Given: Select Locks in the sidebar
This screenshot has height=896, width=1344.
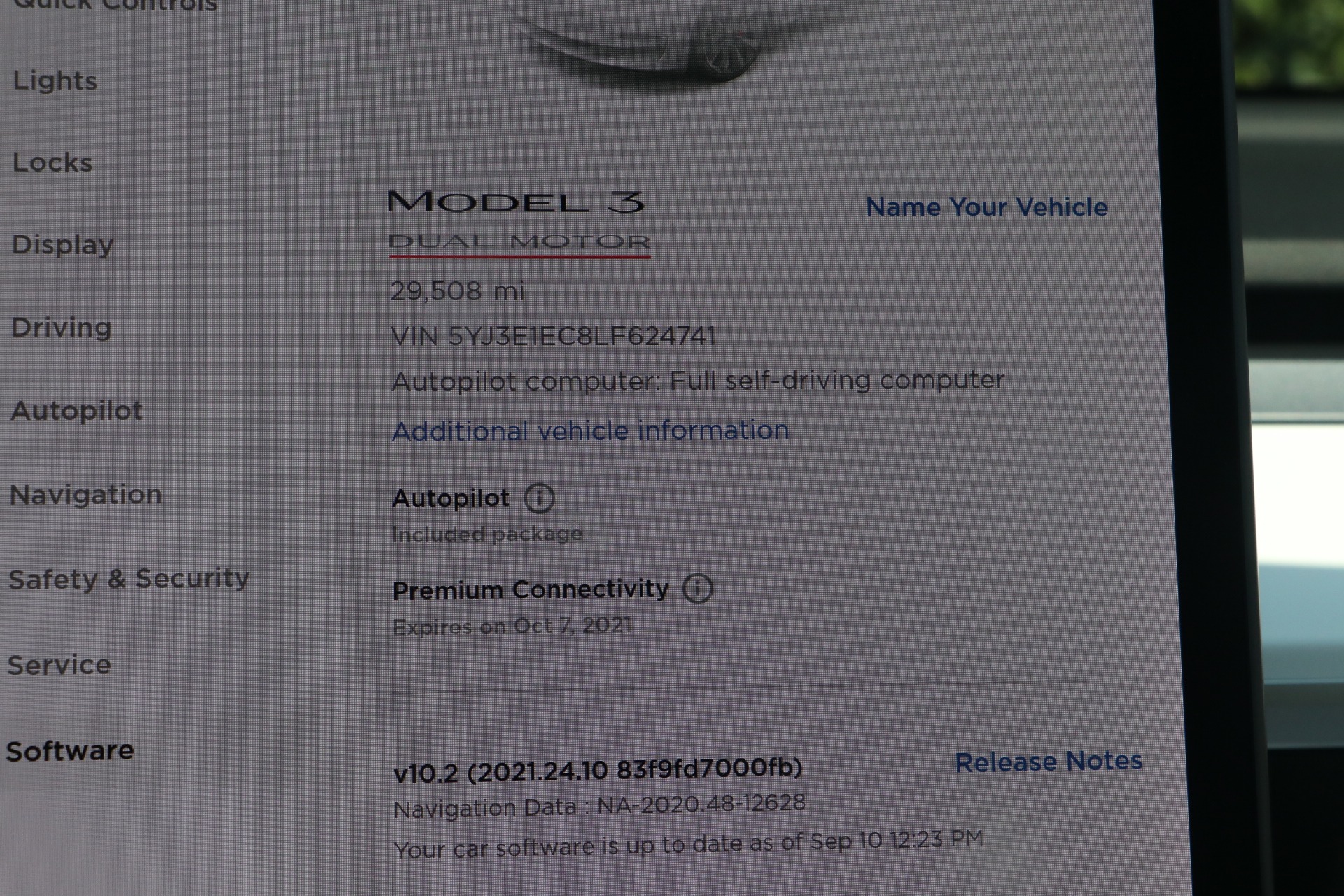Looking at the screenshot, I should click(x=52, y=162).
